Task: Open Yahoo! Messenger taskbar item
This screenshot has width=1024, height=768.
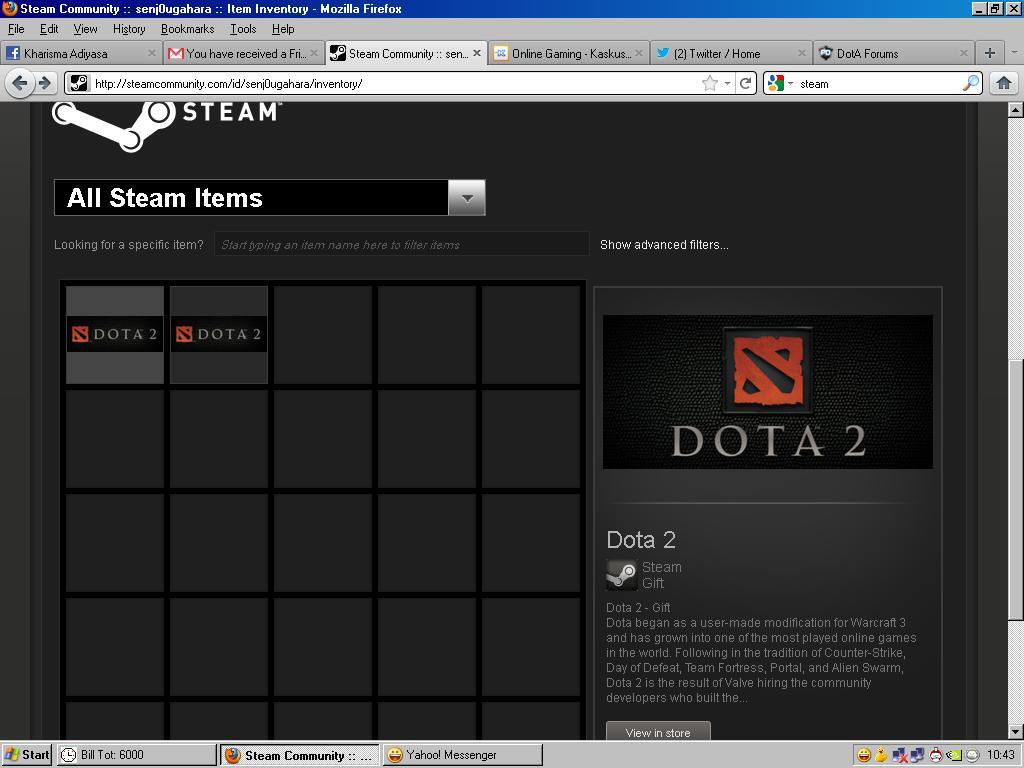Action: (462, 755)
